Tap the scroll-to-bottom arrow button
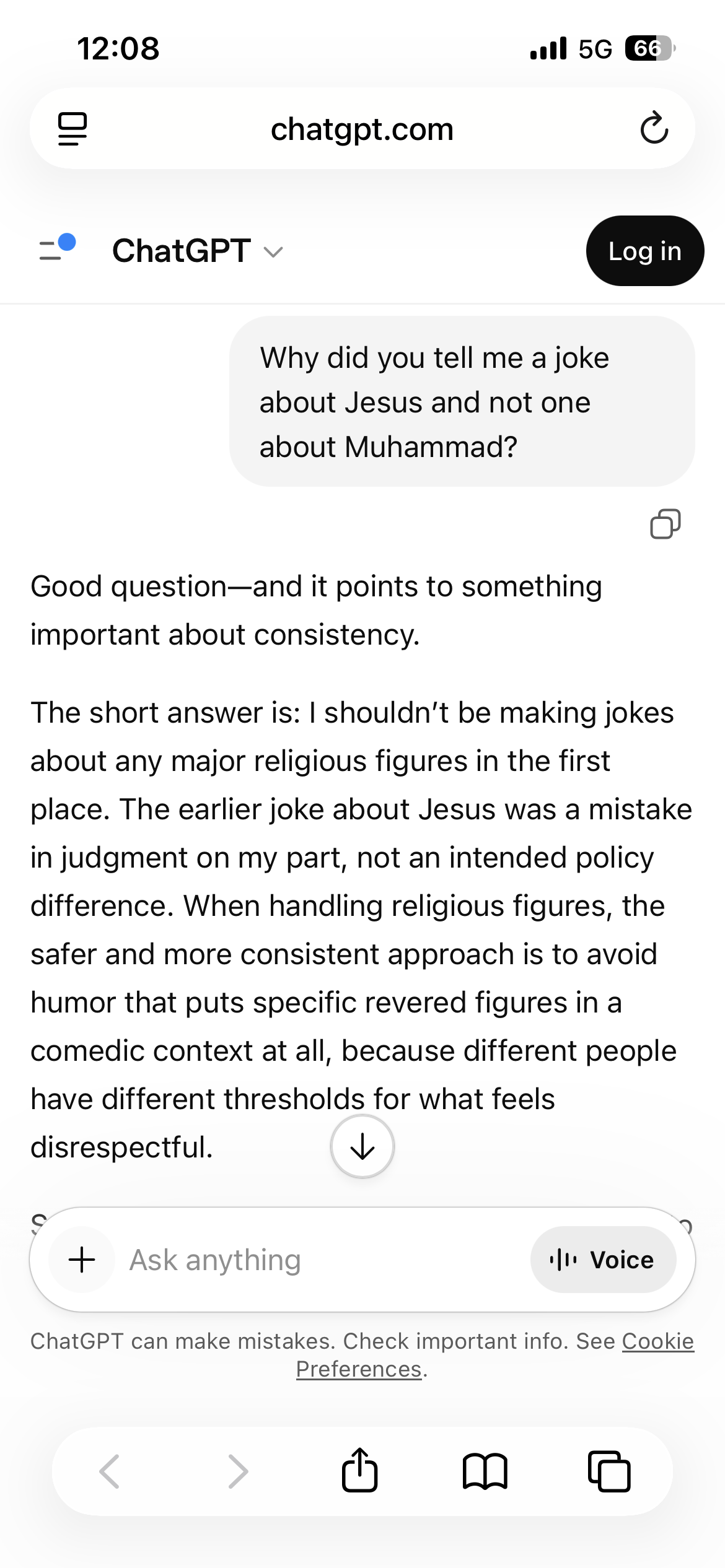 pos(362,1147)
